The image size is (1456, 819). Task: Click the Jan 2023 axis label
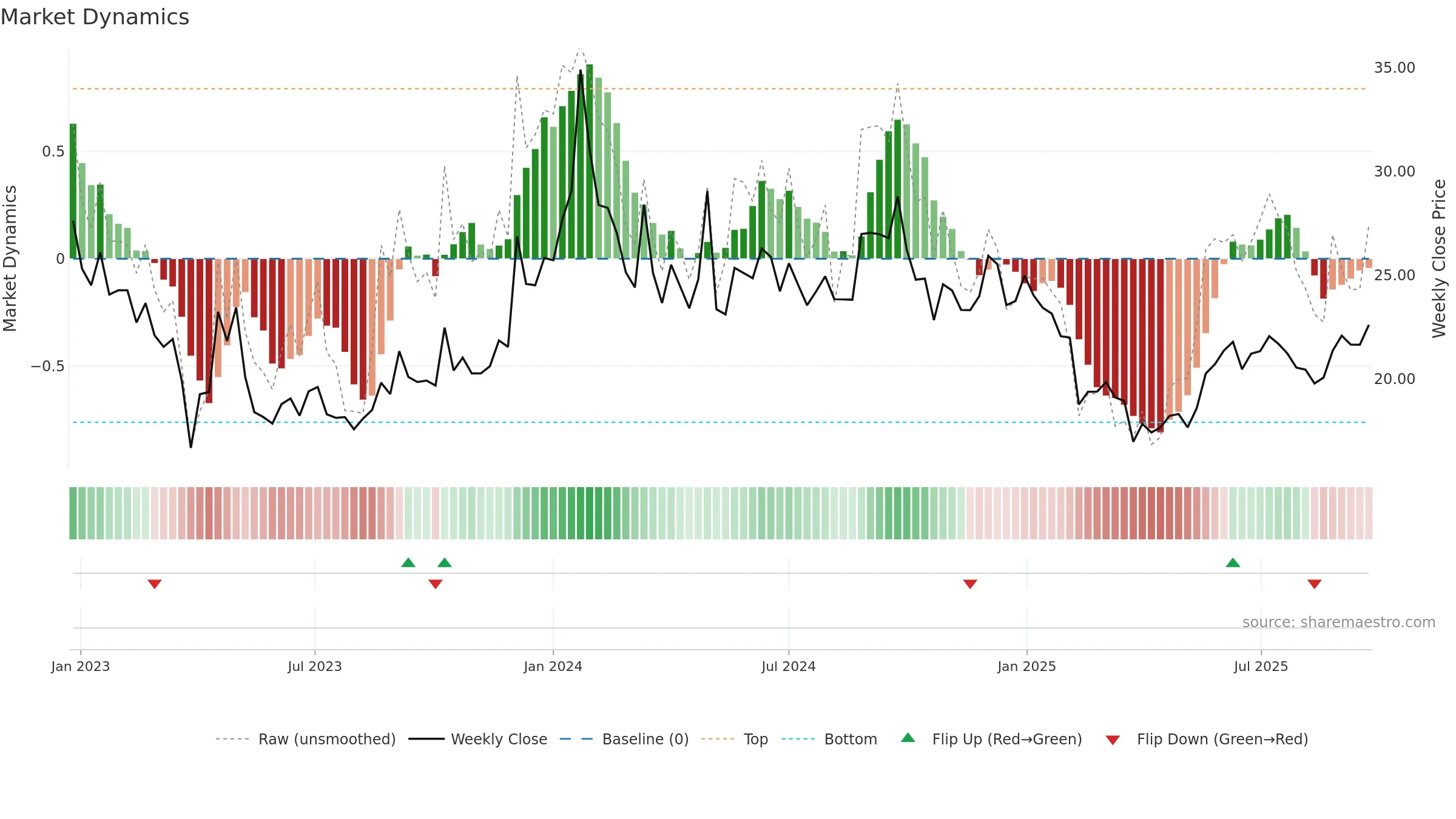(81, 666)
